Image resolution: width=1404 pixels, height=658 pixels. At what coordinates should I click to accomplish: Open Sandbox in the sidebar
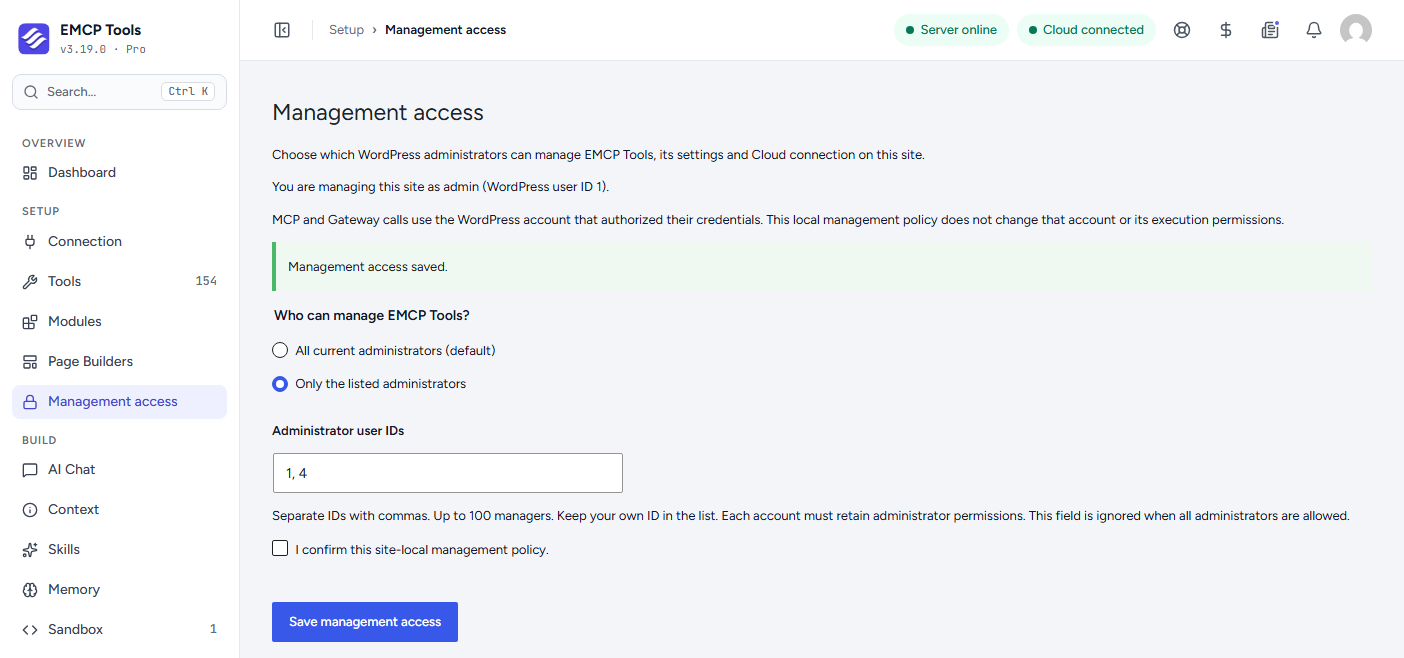pyautogui.click(x=119, y=630)
